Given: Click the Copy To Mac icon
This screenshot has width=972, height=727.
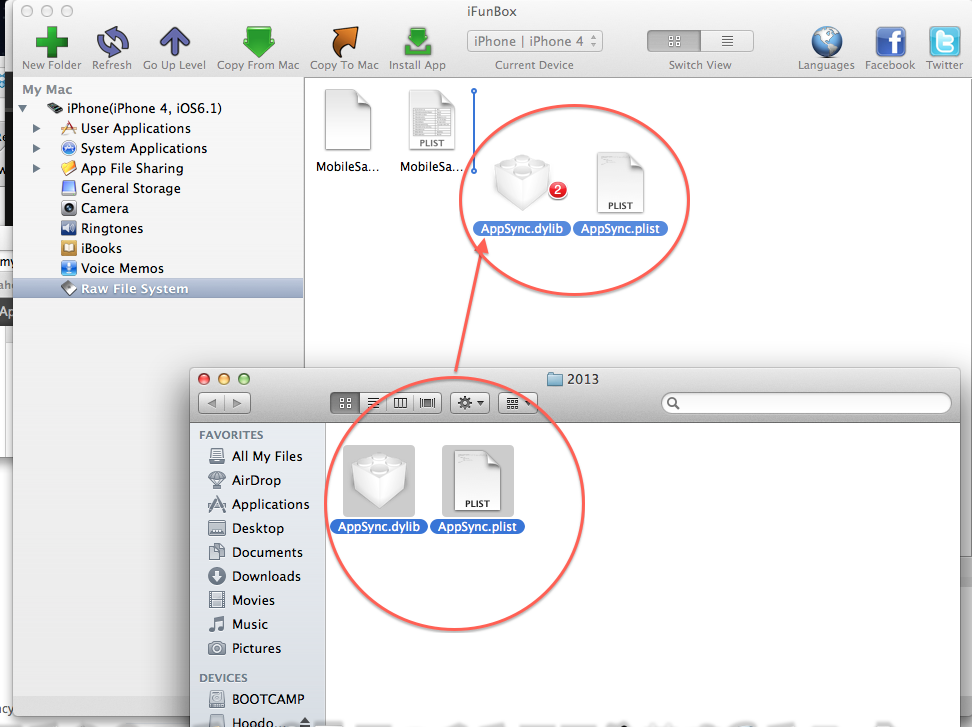Looking at the screenshot, I should 344,42.
